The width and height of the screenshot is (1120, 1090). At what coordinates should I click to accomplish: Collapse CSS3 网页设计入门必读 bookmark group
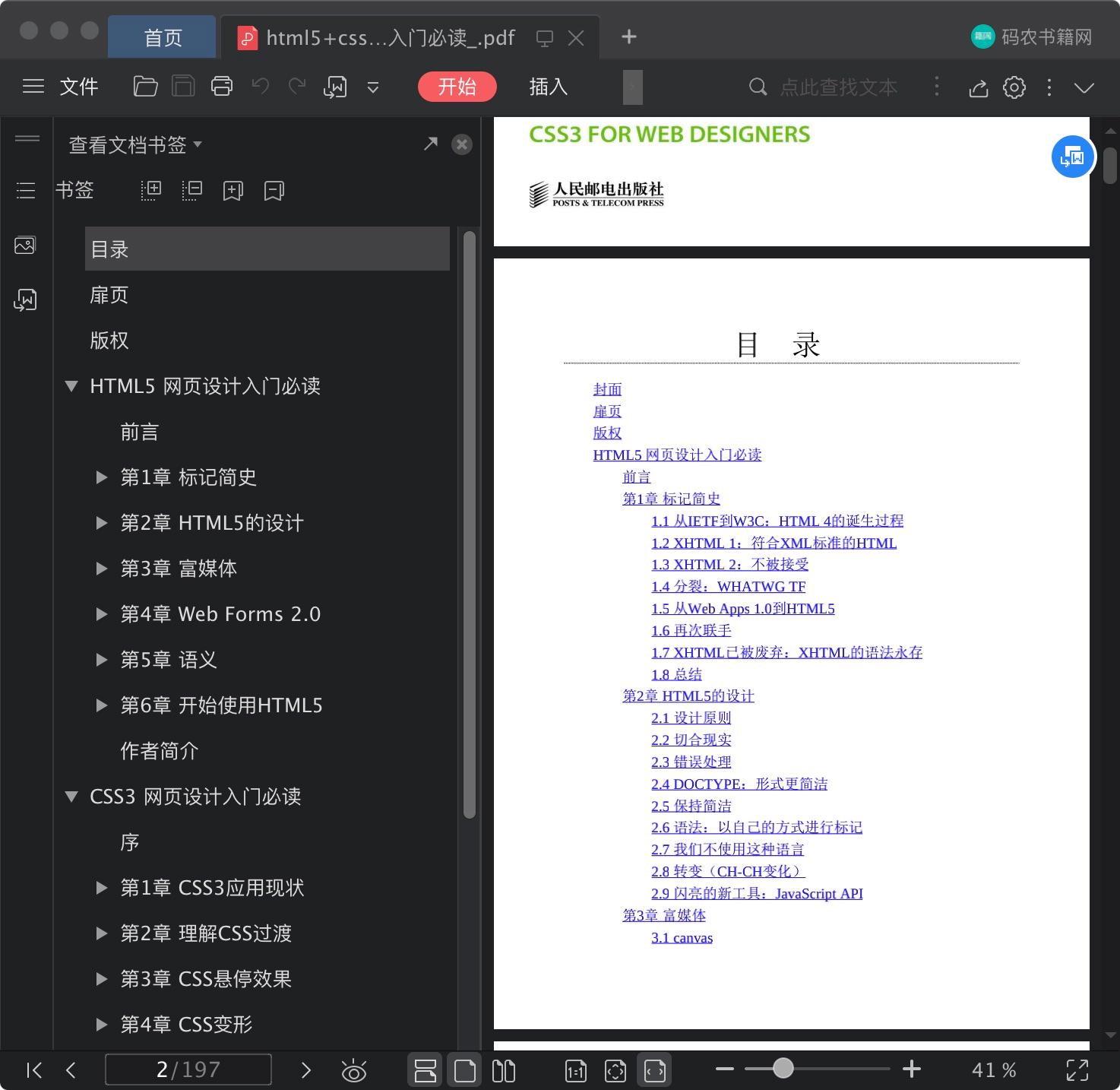click(x=71, y=797)
